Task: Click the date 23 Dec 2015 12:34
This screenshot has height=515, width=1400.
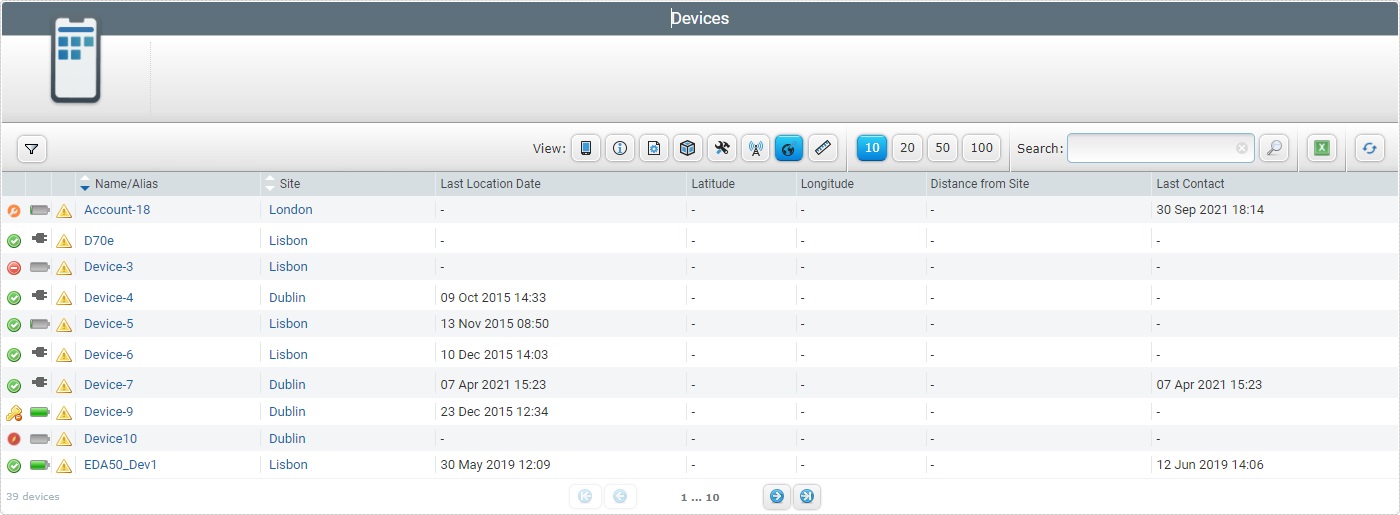Action: coord(495,412)
